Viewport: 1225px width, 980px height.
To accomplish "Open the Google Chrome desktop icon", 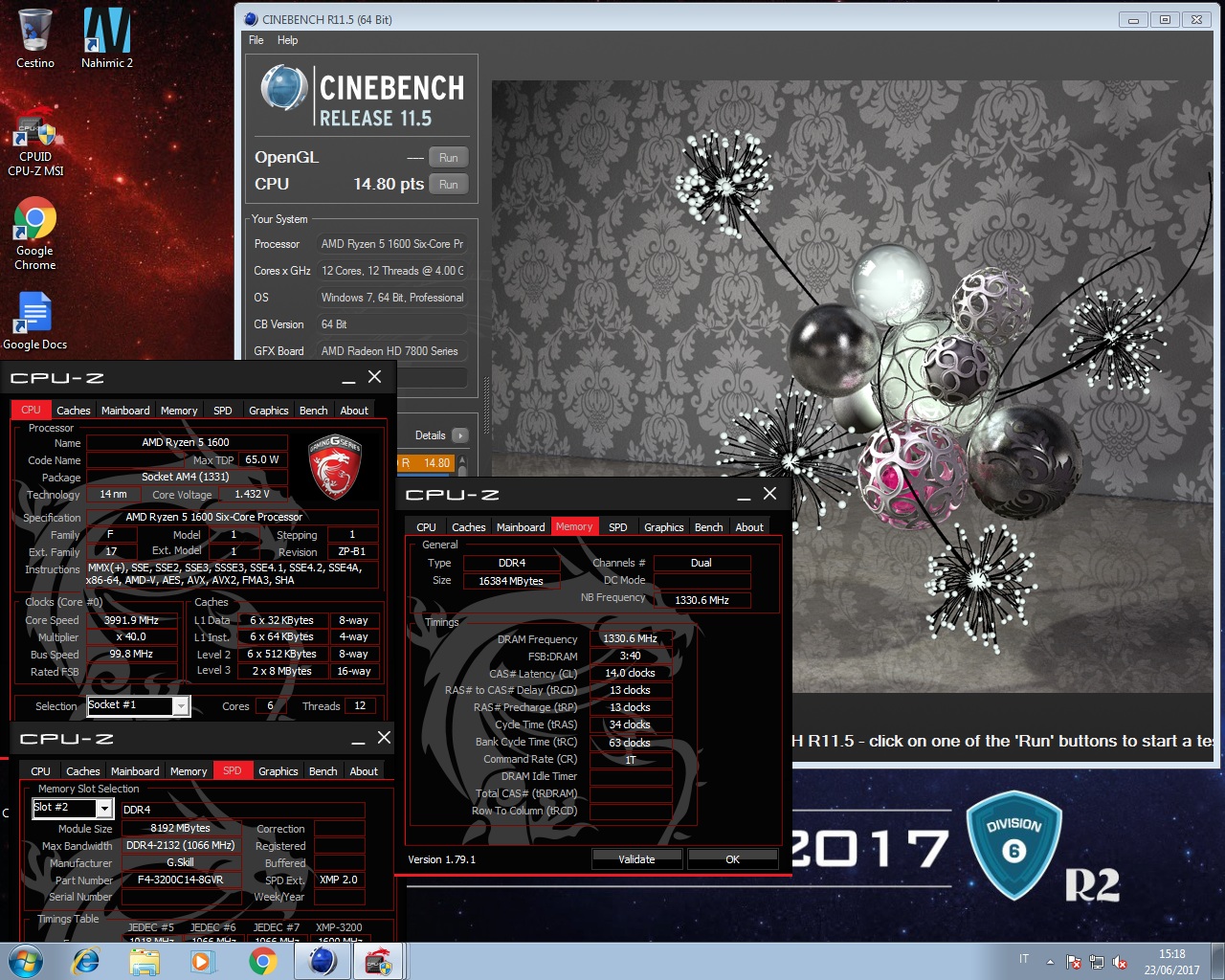I will click(x=35, y=234).
